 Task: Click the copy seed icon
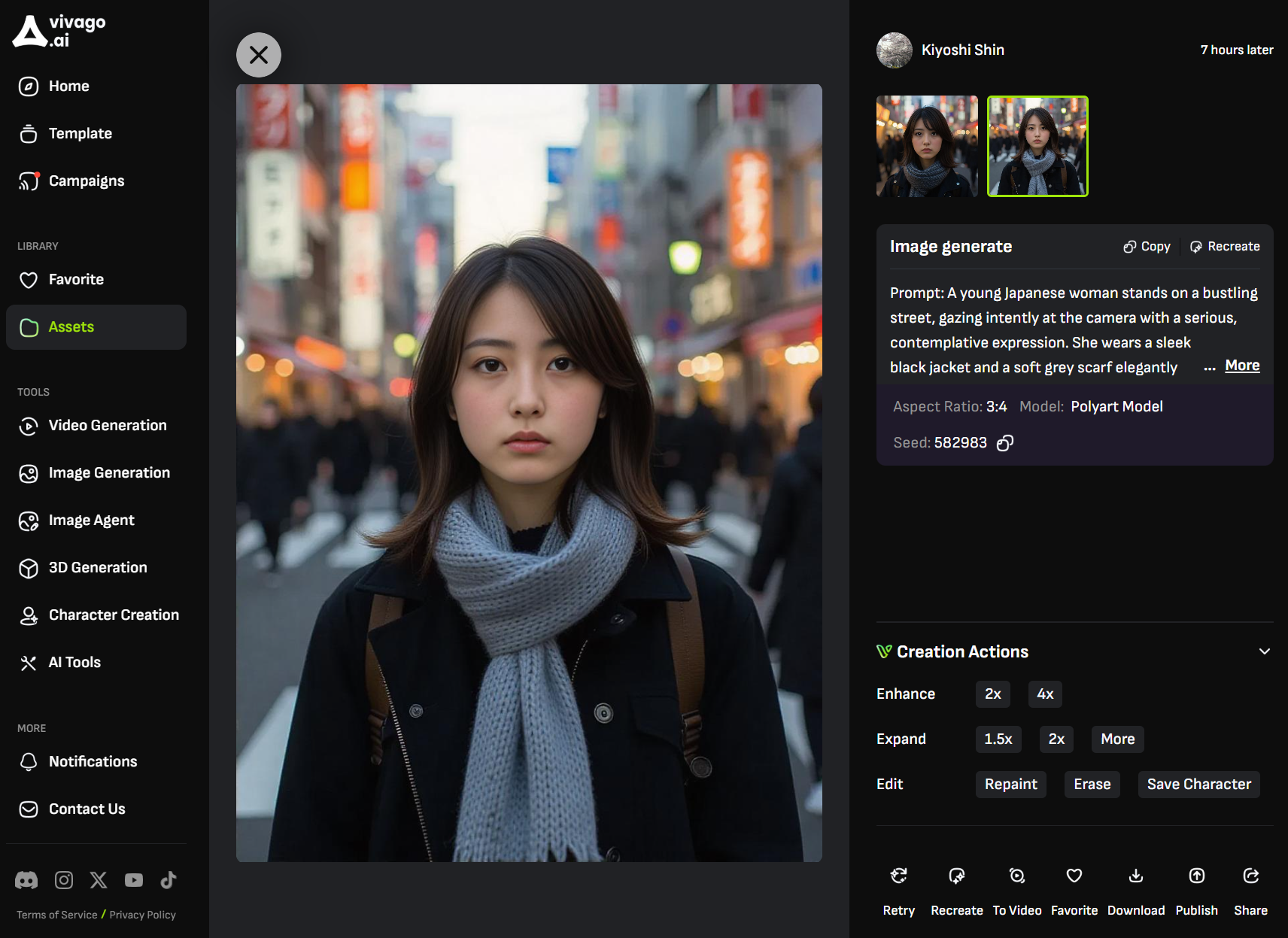(x=1005, y=443)
